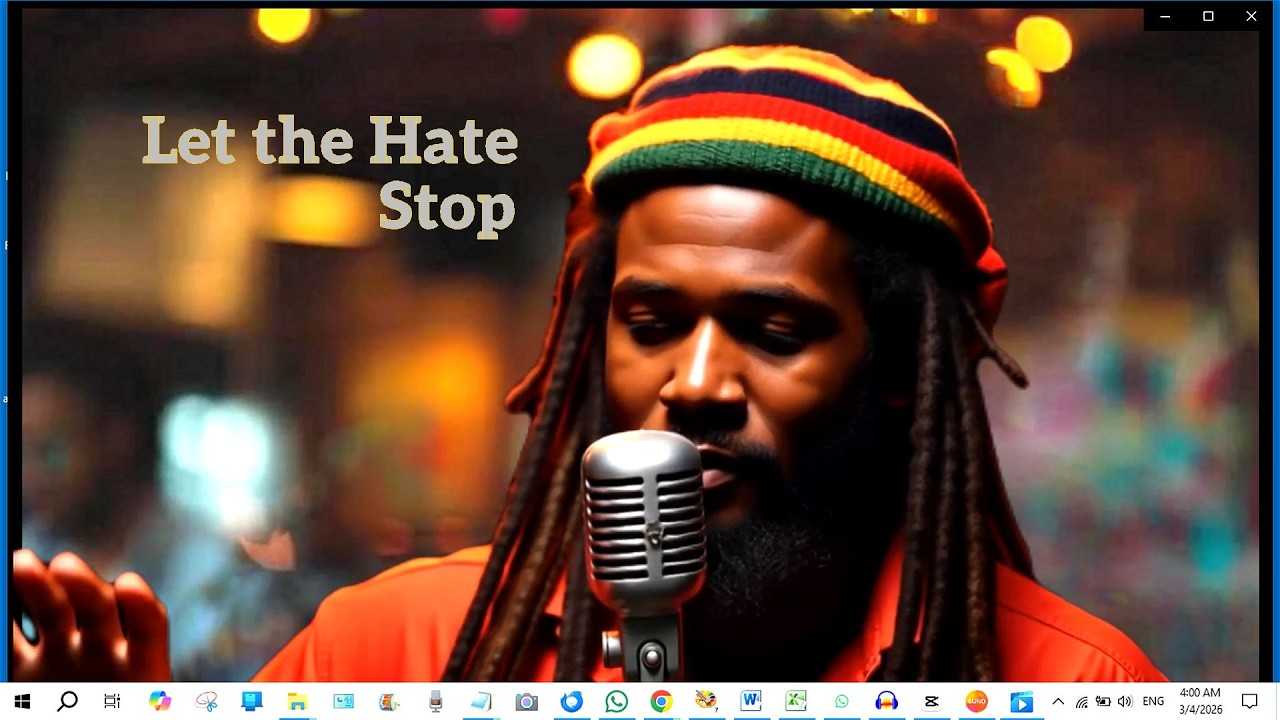Open the Wi-Fi network tray icon
Viewport: 1280px width, 720px height.
click(1081, 701)
